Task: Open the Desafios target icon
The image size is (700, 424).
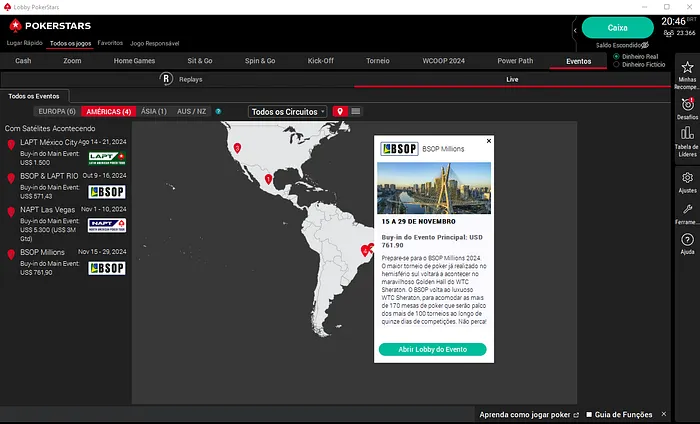Action: click(x=687, y=105)
